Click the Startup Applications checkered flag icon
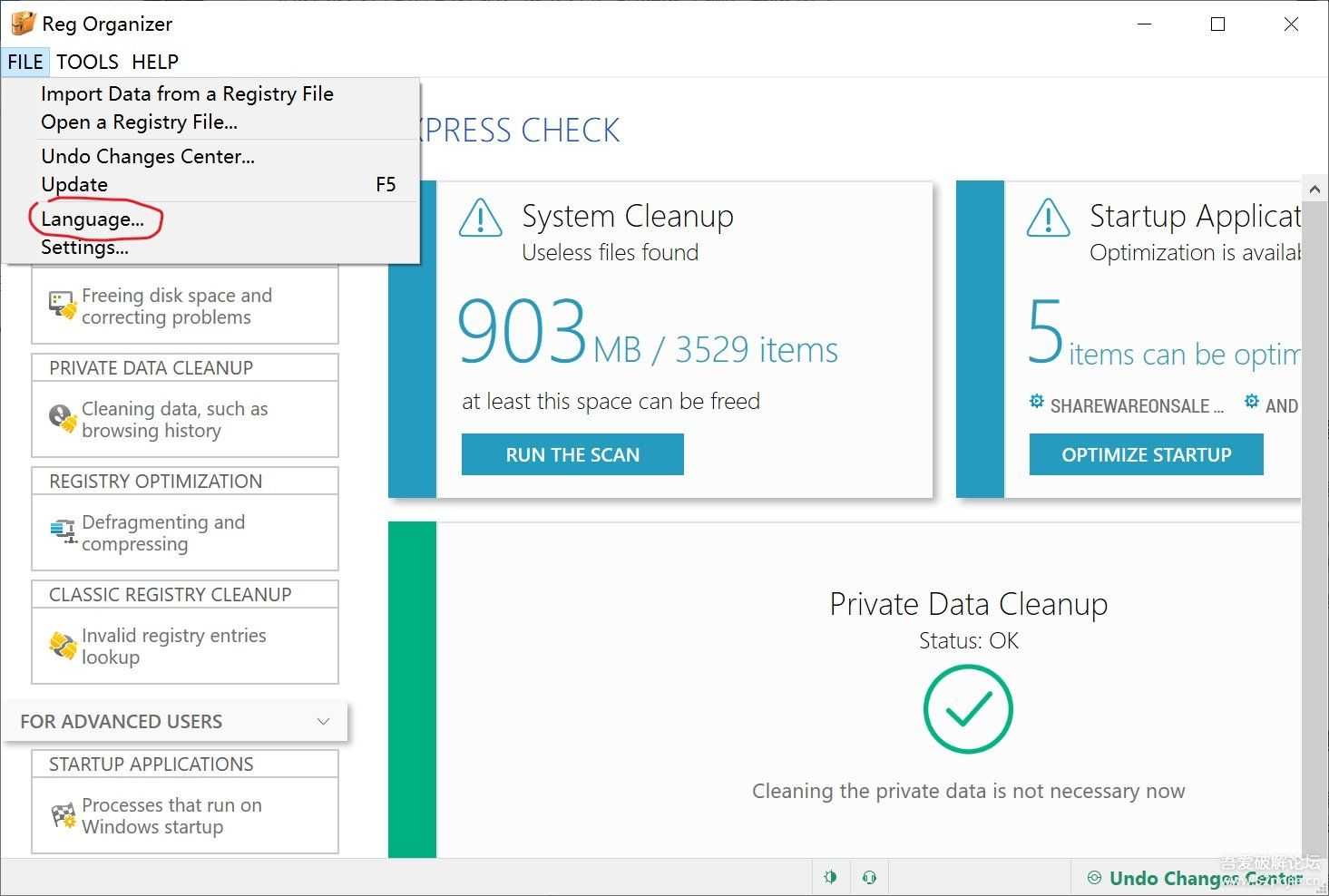The width and height of the screenshot is (1329, 896). tap(62, 815)
